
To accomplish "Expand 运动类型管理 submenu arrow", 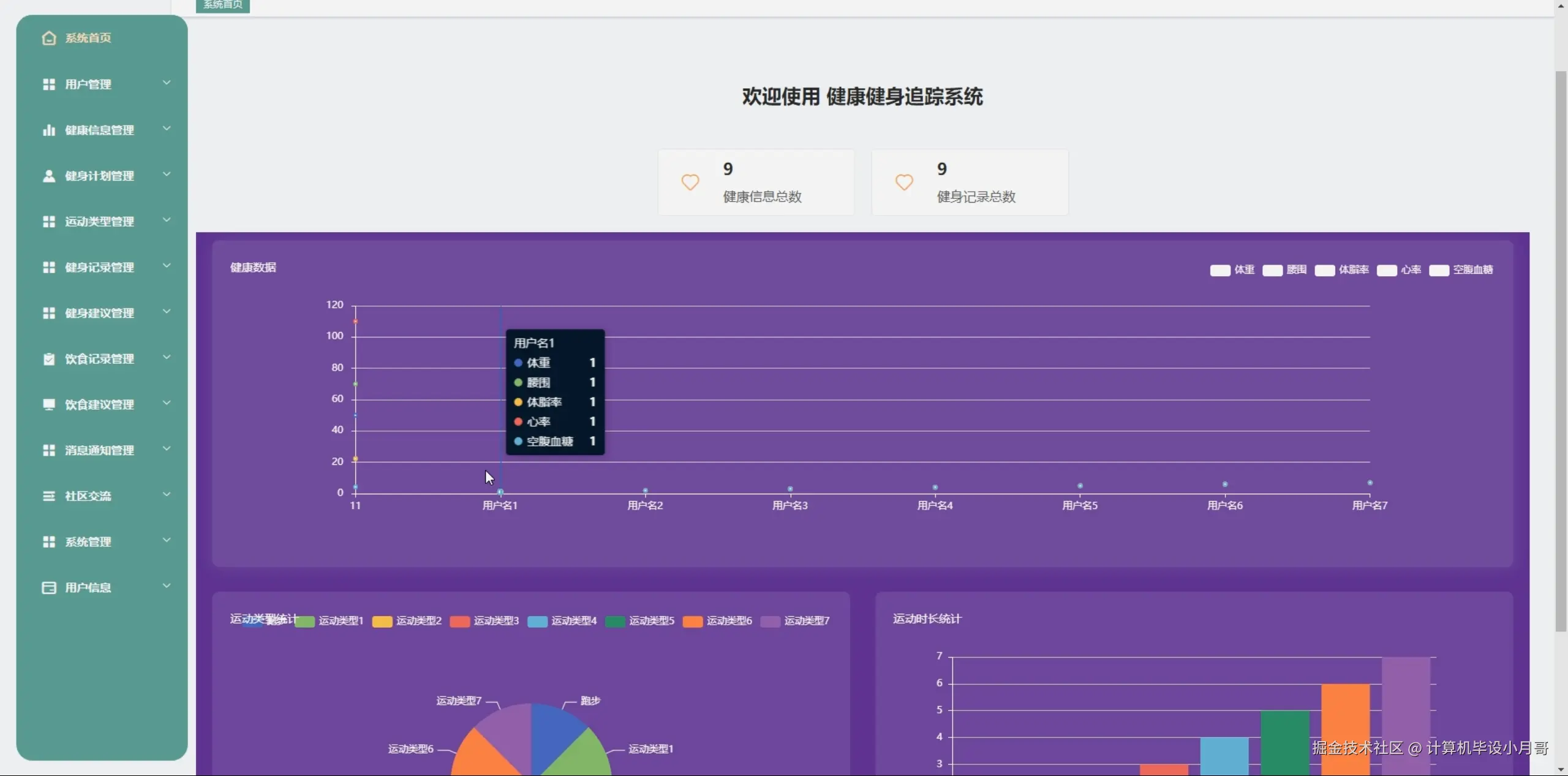I will (167, 220).
